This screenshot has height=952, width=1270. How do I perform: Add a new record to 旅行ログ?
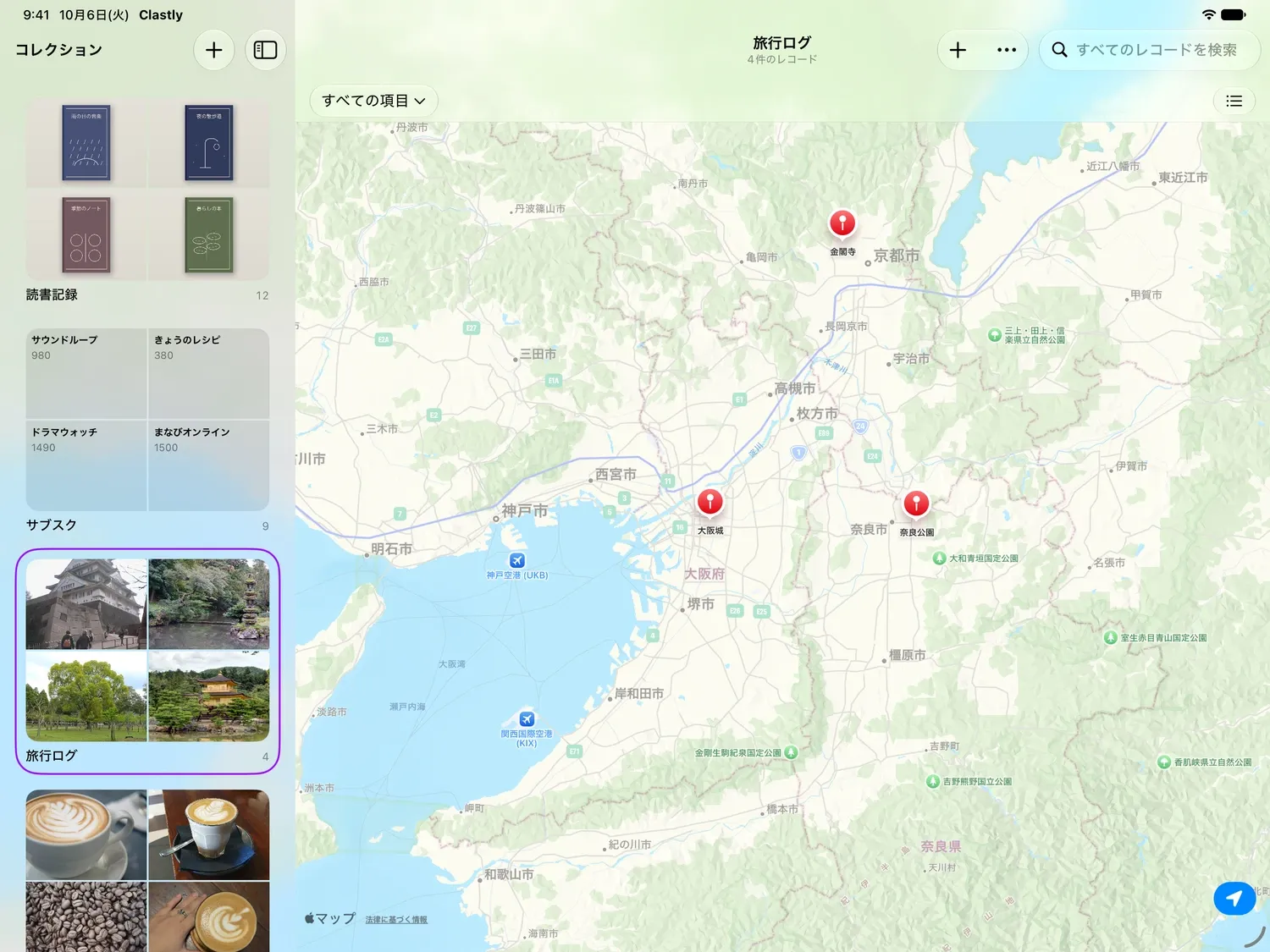(958, 50)
